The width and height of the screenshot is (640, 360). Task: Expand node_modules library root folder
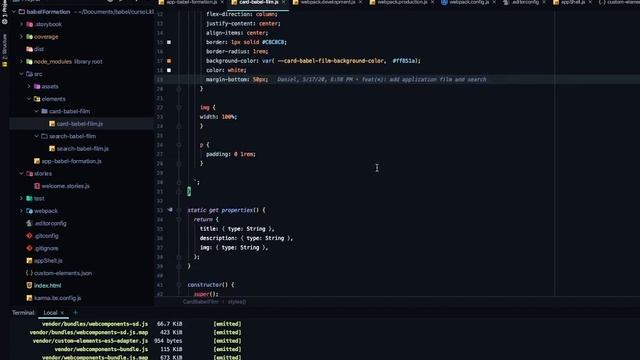(x=21, y=62)
